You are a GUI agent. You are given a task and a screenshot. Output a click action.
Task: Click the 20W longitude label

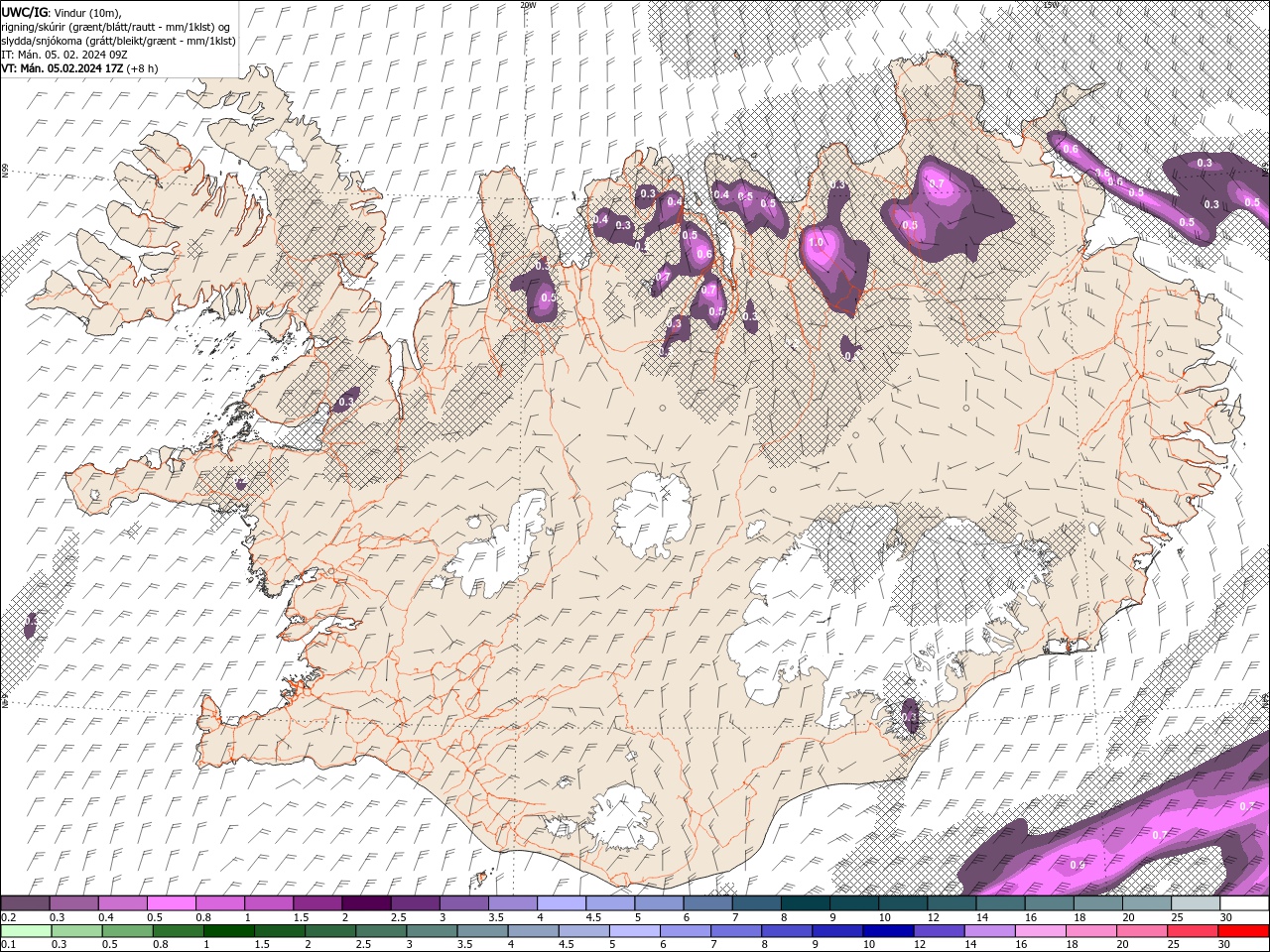click(x=528, y=5)
